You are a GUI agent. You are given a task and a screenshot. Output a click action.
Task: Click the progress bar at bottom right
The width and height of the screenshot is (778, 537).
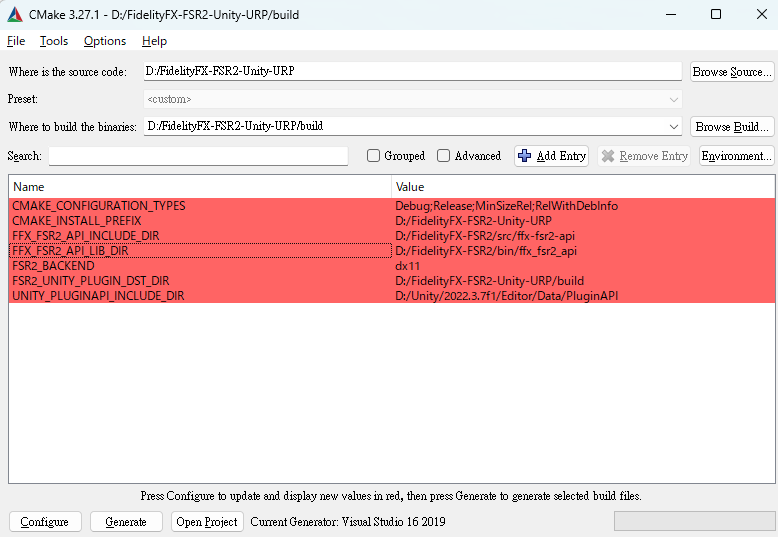pos(692,522)
